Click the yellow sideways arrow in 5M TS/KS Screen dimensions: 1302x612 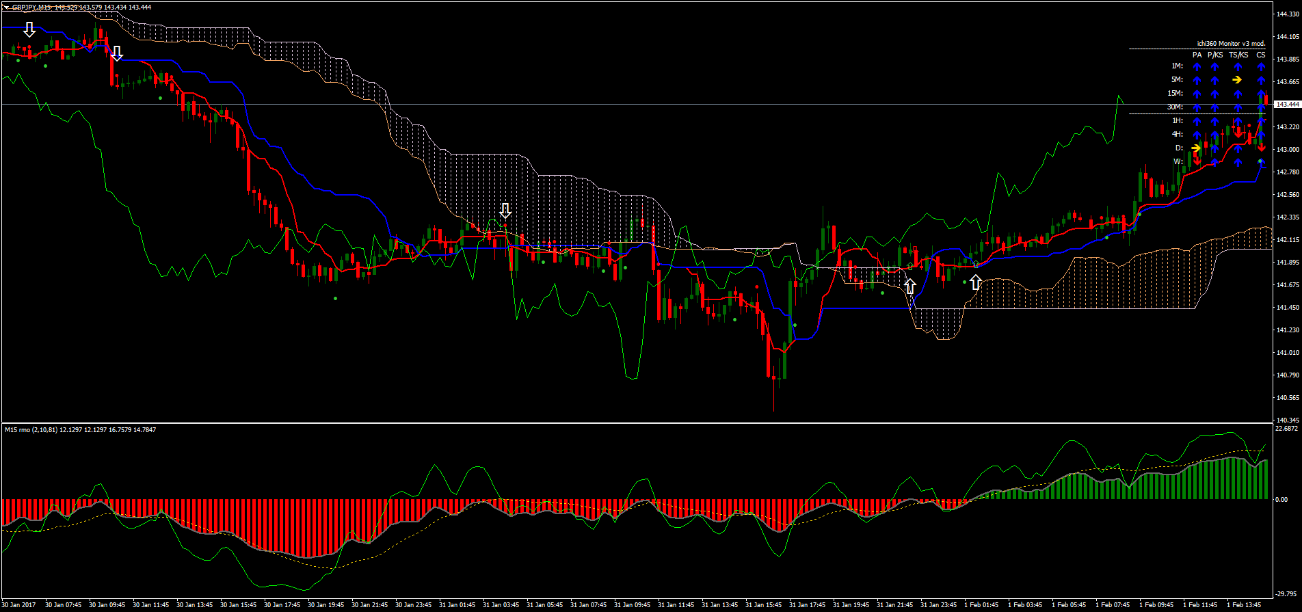tap(1237, 80)
